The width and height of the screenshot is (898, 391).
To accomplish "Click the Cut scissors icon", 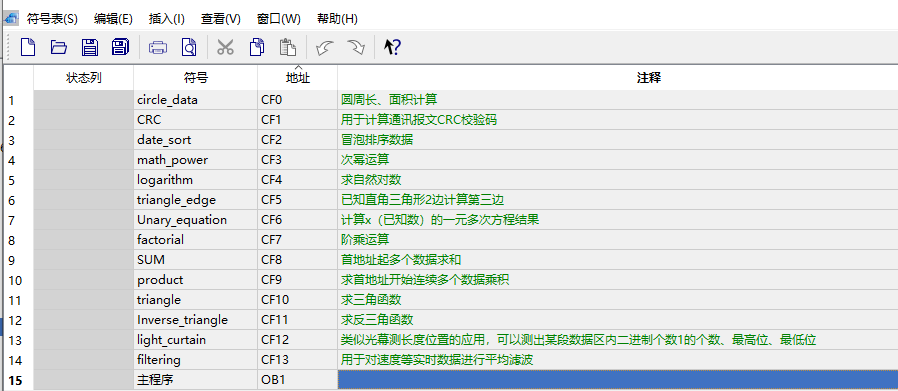I will coord(225,47).
